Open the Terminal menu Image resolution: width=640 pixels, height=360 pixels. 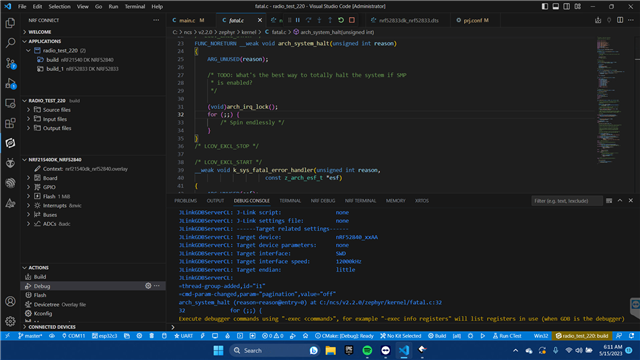[x=135, y=7]
